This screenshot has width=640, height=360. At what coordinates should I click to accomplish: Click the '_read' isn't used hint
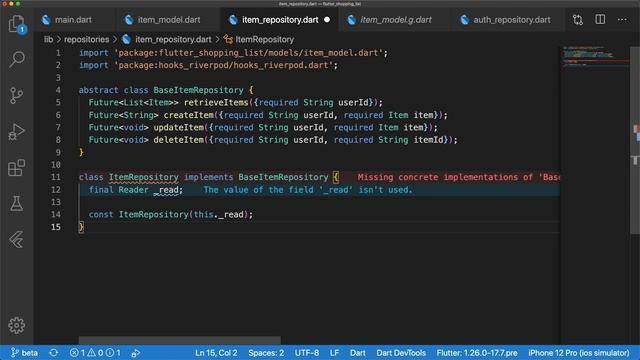308,190
